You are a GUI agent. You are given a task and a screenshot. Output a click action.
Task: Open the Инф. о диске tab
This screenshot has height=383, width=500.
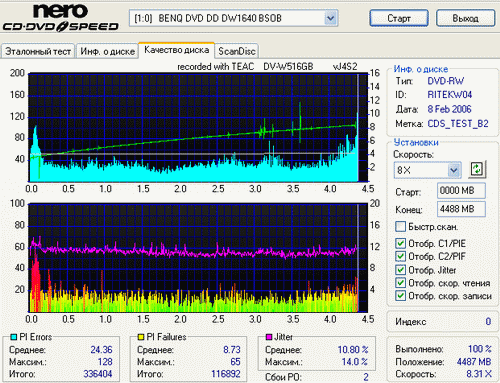[x=107, y=51]
